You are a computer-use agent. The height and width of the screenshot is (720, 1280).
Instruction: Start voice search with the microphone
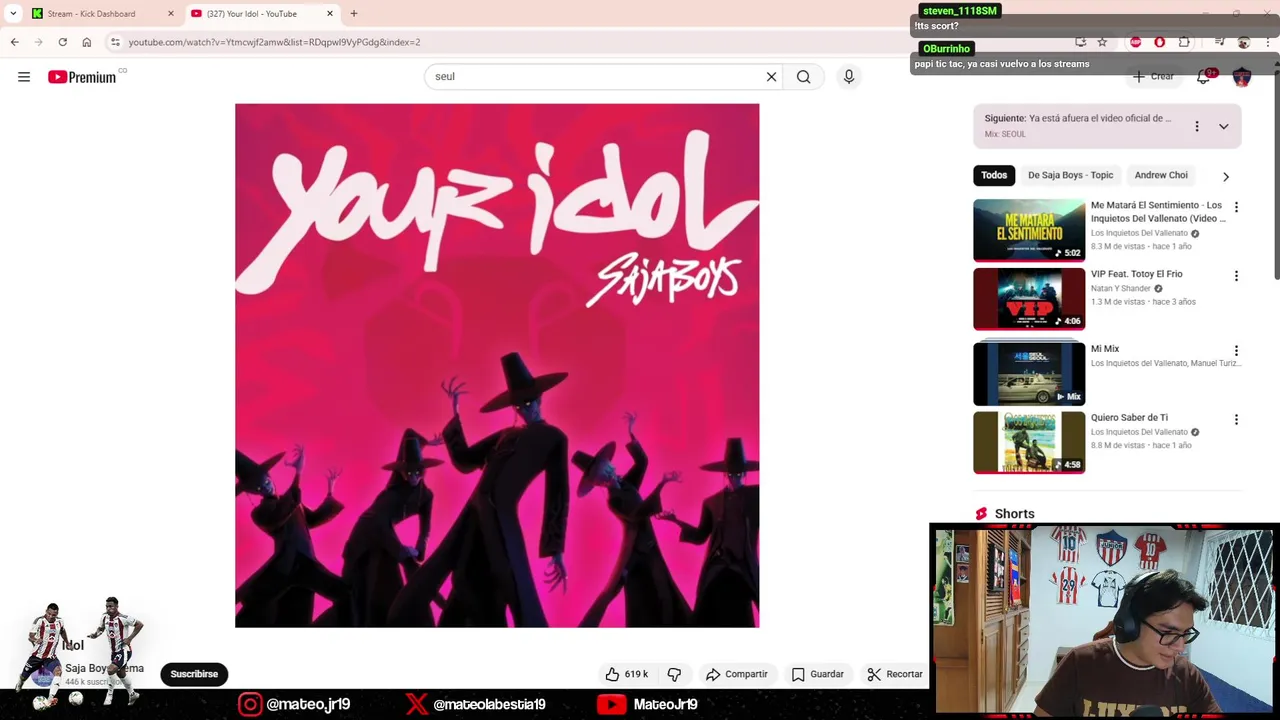tap(849, 77)
